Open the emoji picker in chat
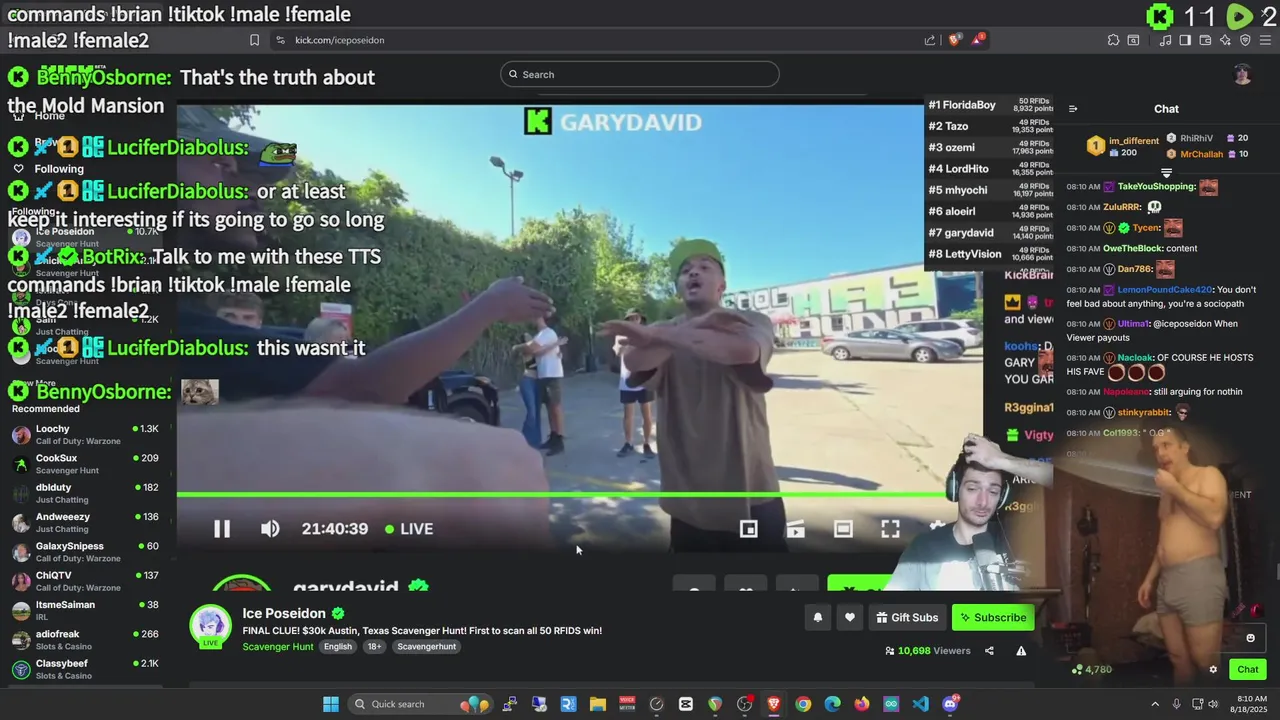 (1250, 638)
